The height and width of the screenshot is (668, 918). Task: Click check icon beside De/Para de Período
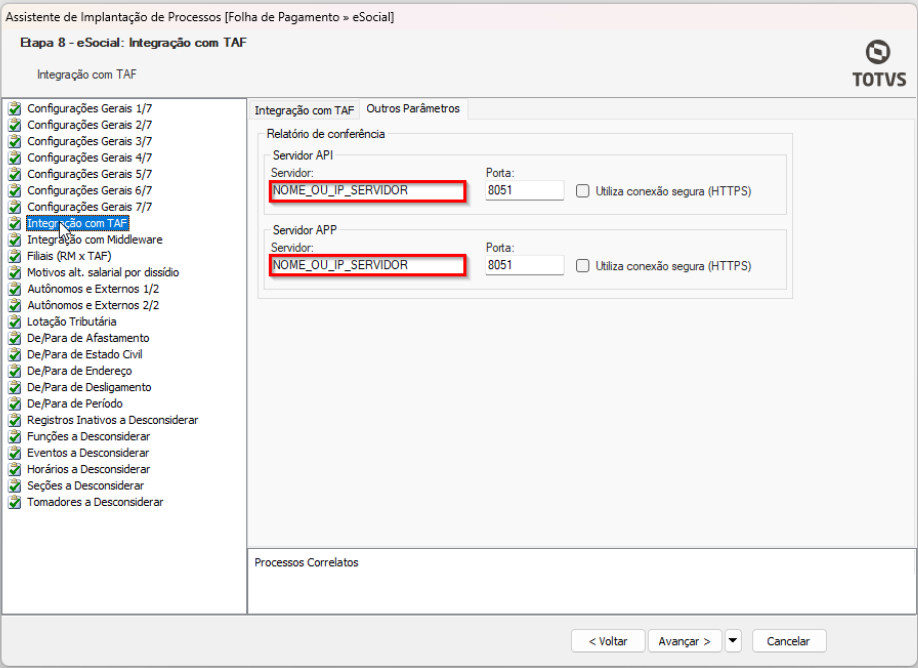tap(15, 403)
